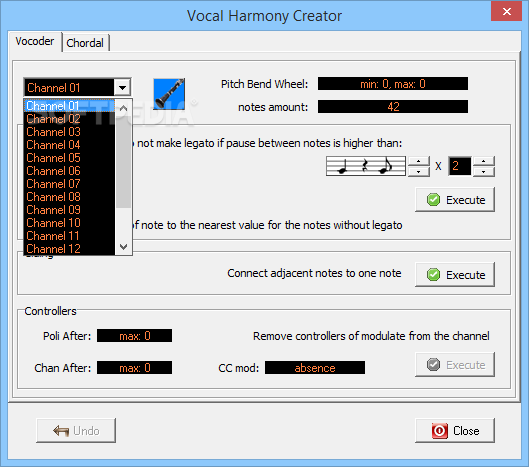Screen dimensions: 529x467
Task: Execute Connect adjacent notes to one note
Action: click(455, 275)
